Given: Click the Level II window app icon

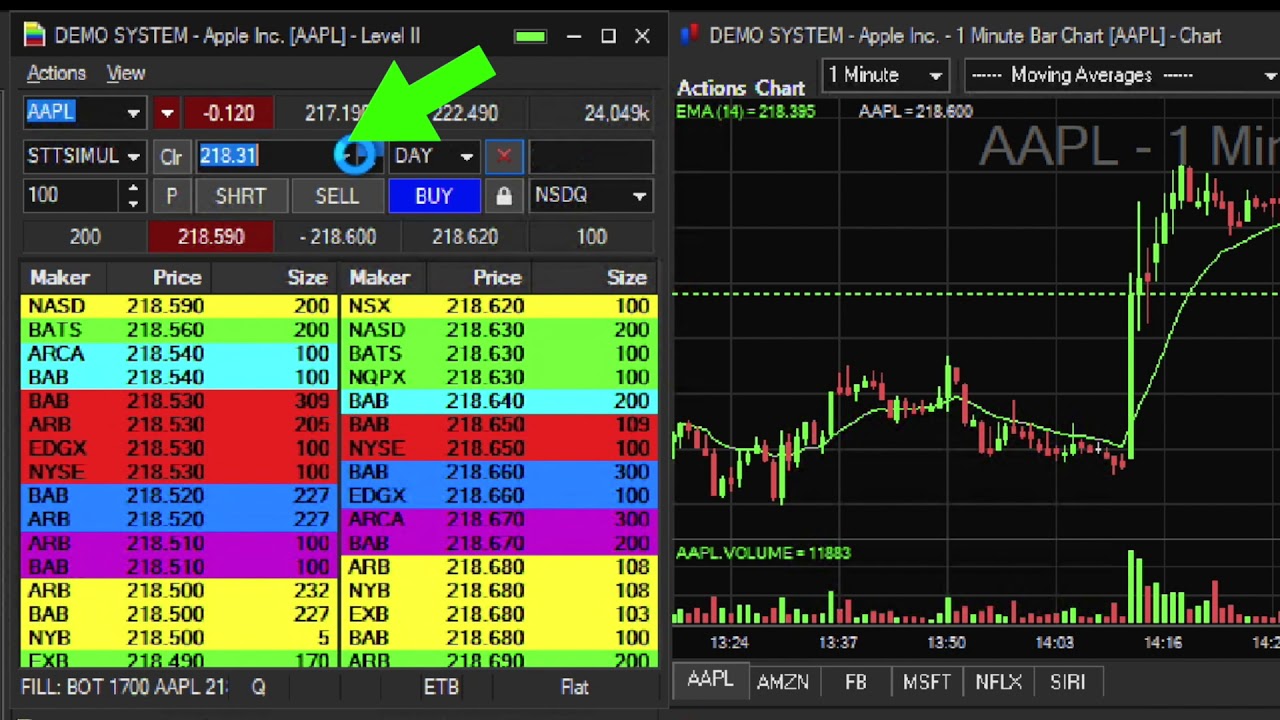Looking at the screenshot, I should (34, 36).
